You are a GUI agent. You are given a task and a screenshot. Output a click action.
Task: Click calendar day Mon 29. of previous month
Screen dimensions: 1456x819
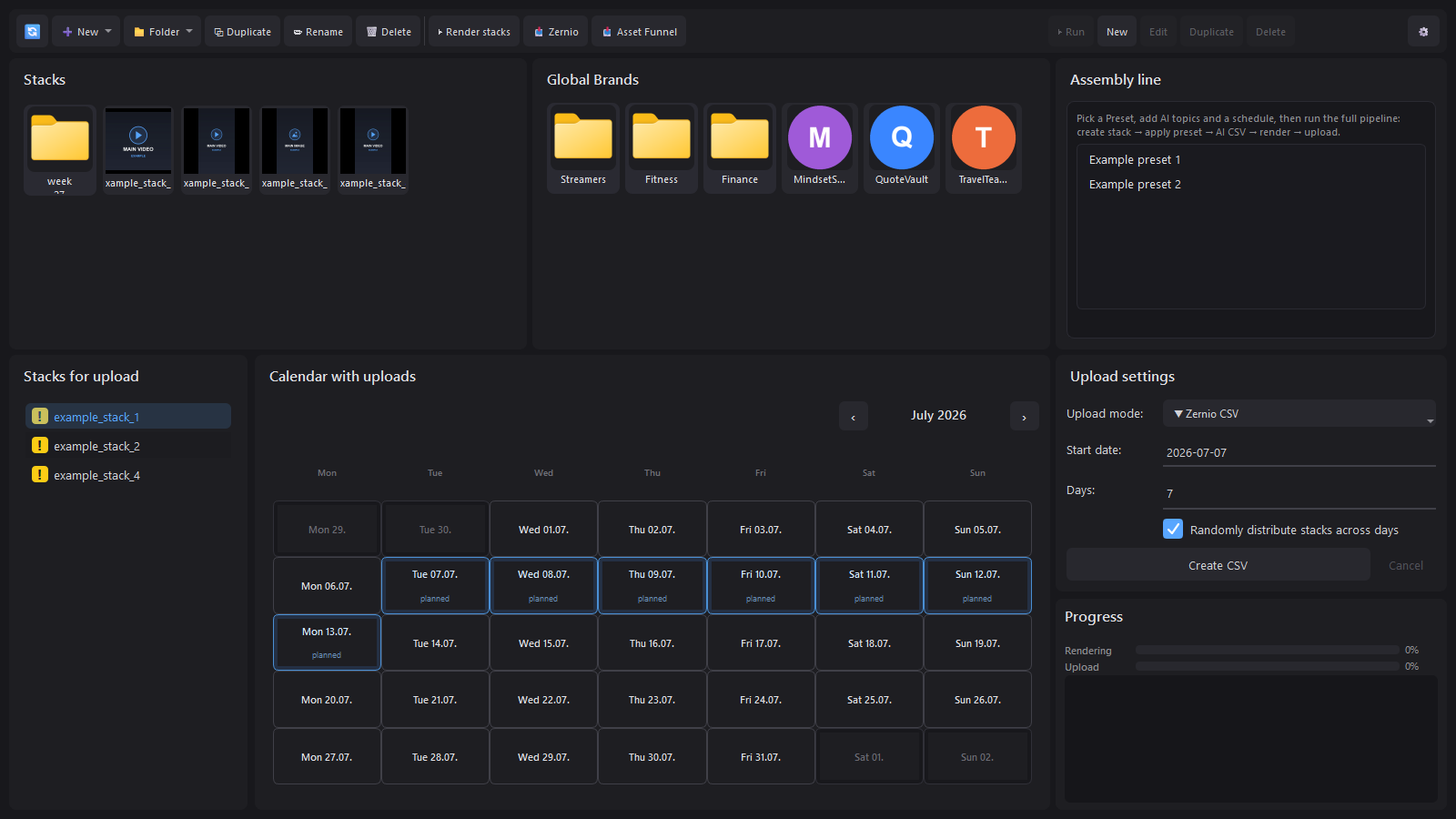[x=327, y=529]
